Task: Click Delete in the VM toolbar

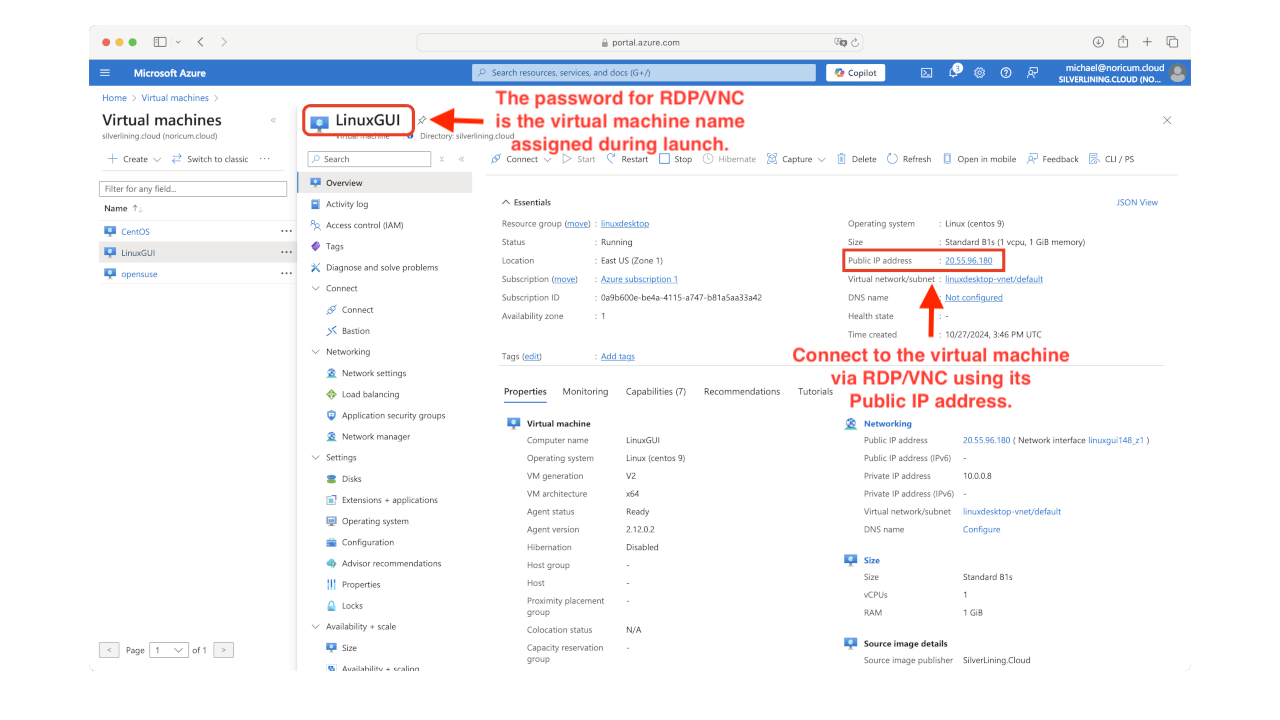Action: 856,159
